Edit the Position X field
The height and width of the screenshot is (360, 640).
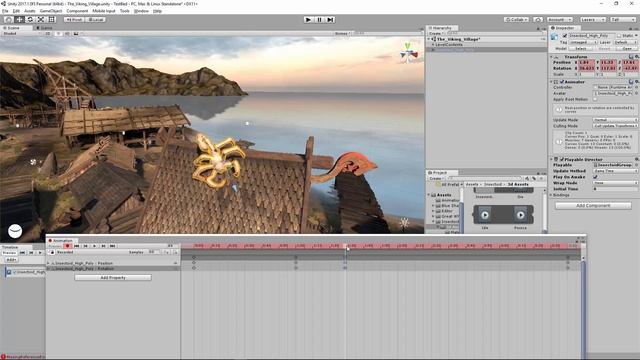coord(586,62)
